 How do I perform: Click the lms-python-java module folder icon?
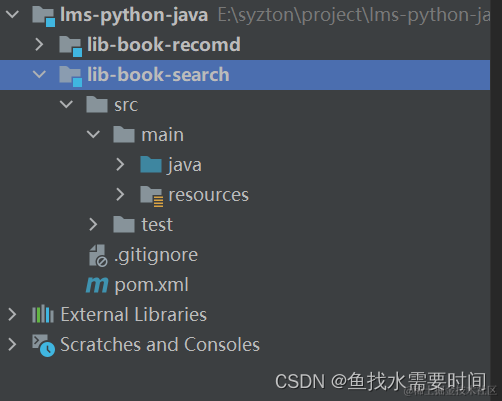(x=43, y=16)
